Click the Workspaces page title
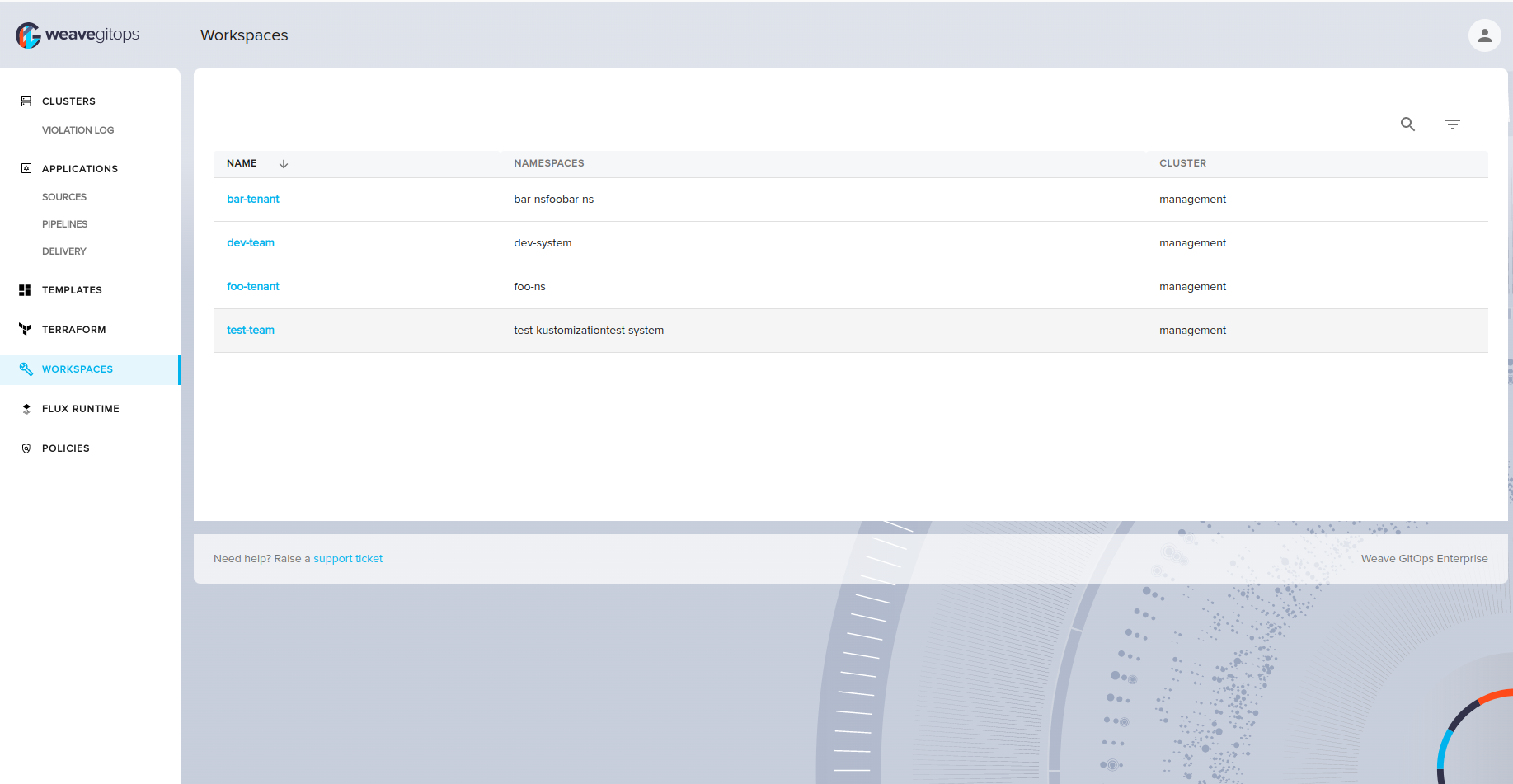 click(244, 35)
